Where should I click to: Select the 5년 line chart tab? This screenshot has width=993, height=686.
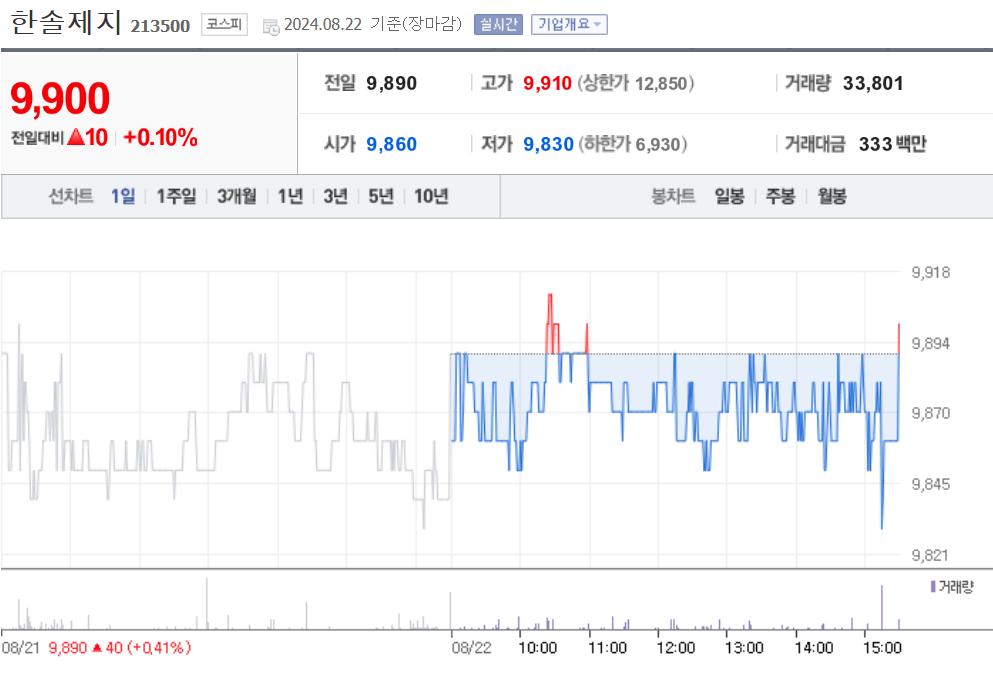coord(381,196)
